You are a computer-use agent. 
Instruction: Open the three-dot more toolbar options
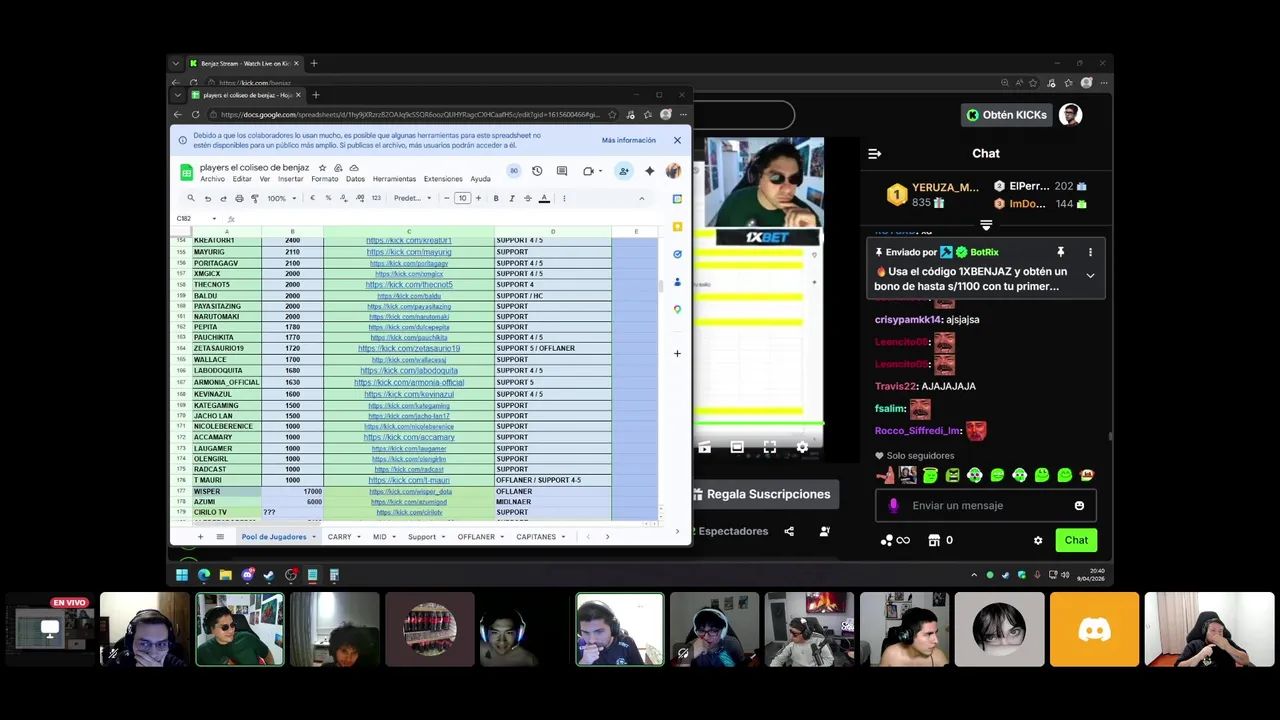click(x=564, y=198)
